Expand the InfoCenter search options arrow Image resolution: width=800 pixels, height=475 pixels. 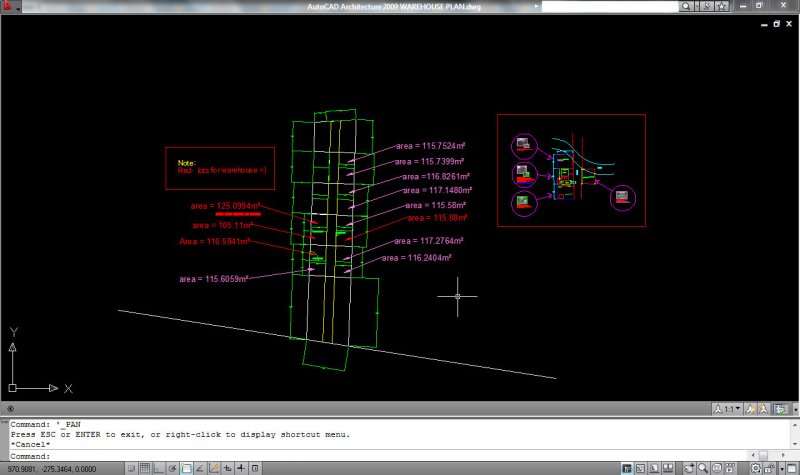tap(697, 6)
